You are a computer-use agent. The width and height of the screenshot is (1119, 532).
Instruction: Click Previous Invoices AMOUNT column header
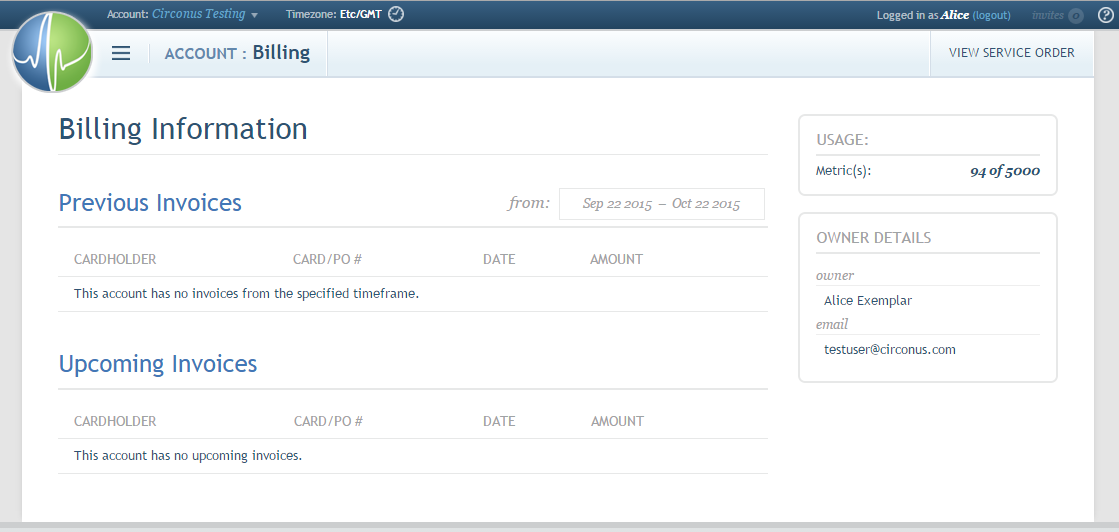pos(617,259)
